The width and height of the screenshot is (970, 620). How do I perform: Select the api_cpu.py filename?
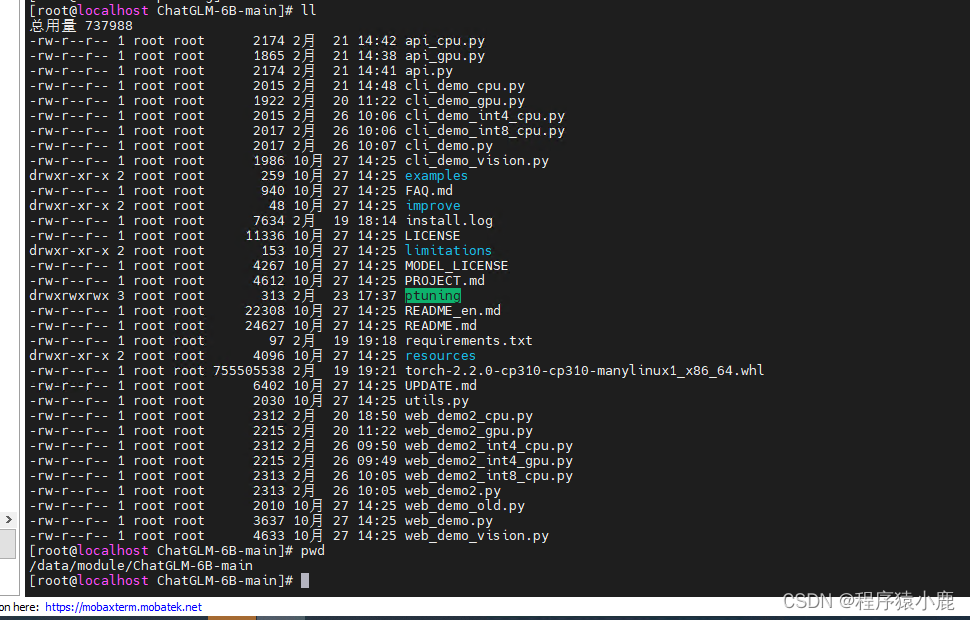(x=445, y=41)
